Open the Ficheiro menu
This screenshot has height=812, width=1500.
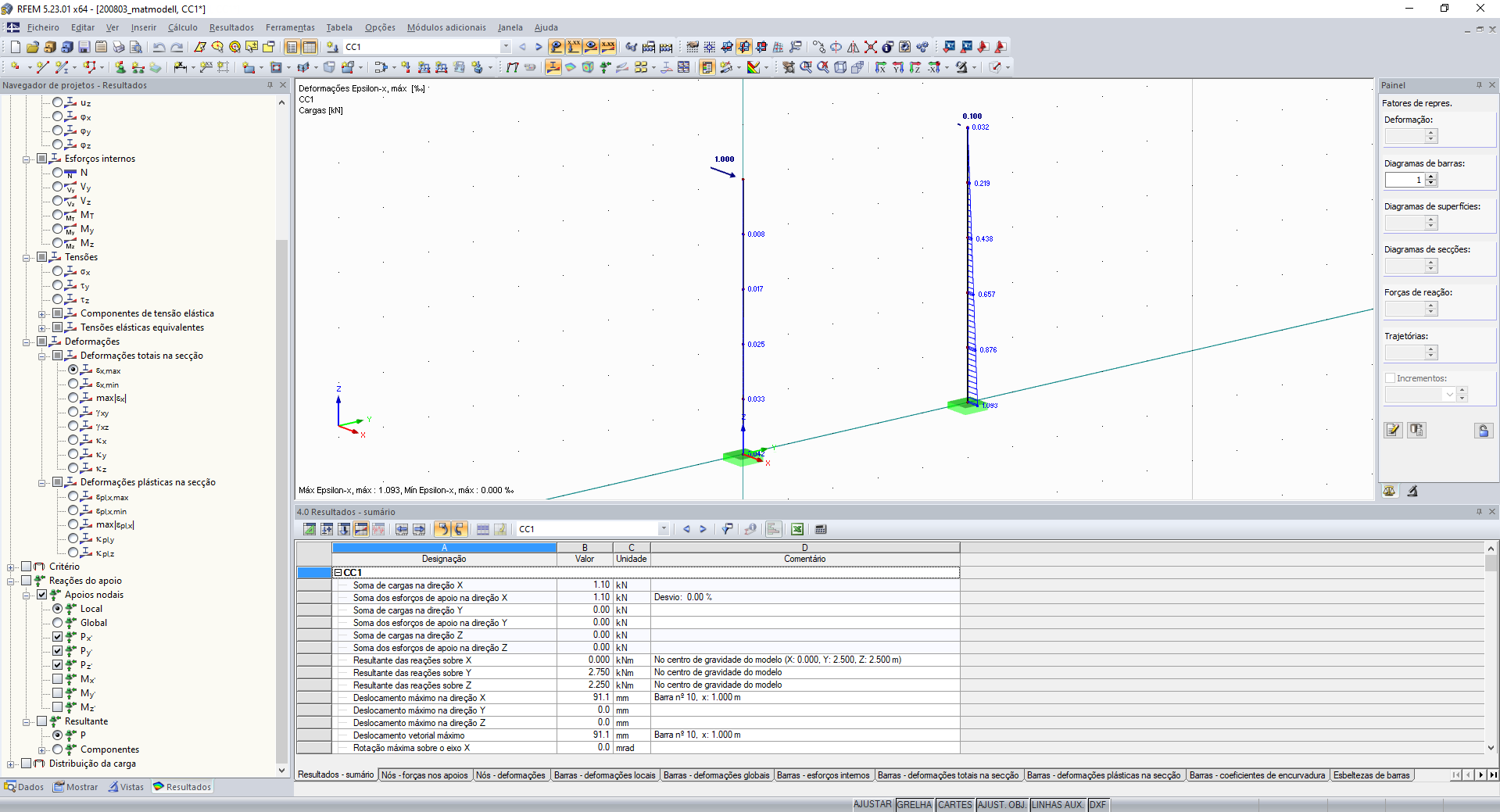coord(43,27)
